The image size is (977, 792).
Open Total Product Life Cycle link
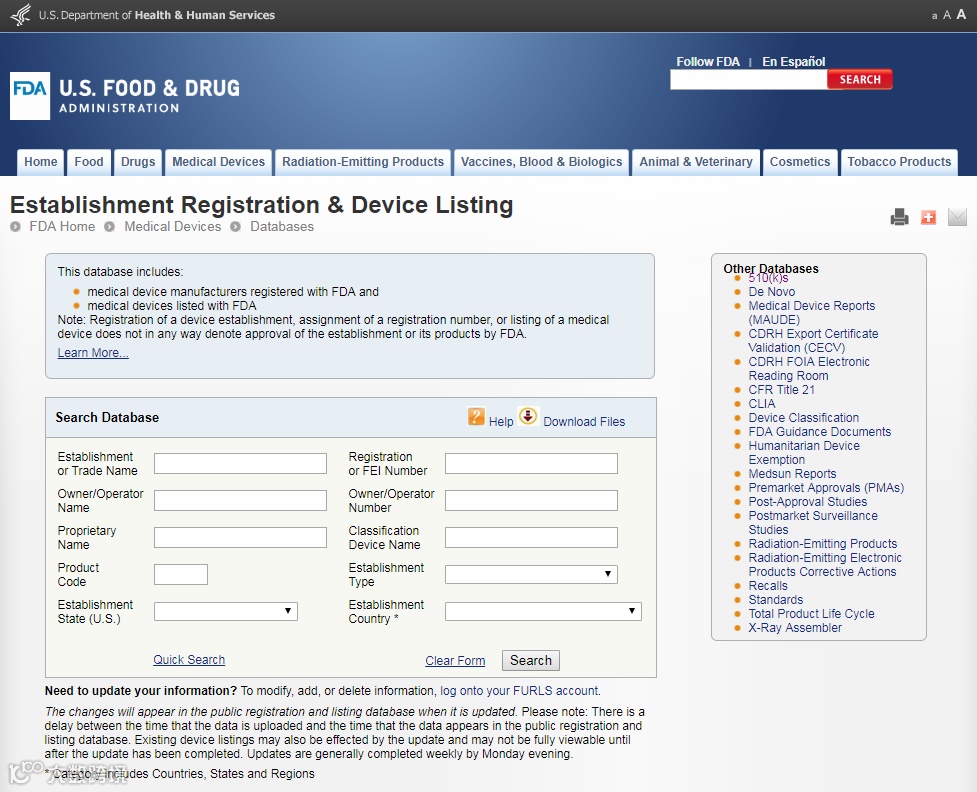811,614
